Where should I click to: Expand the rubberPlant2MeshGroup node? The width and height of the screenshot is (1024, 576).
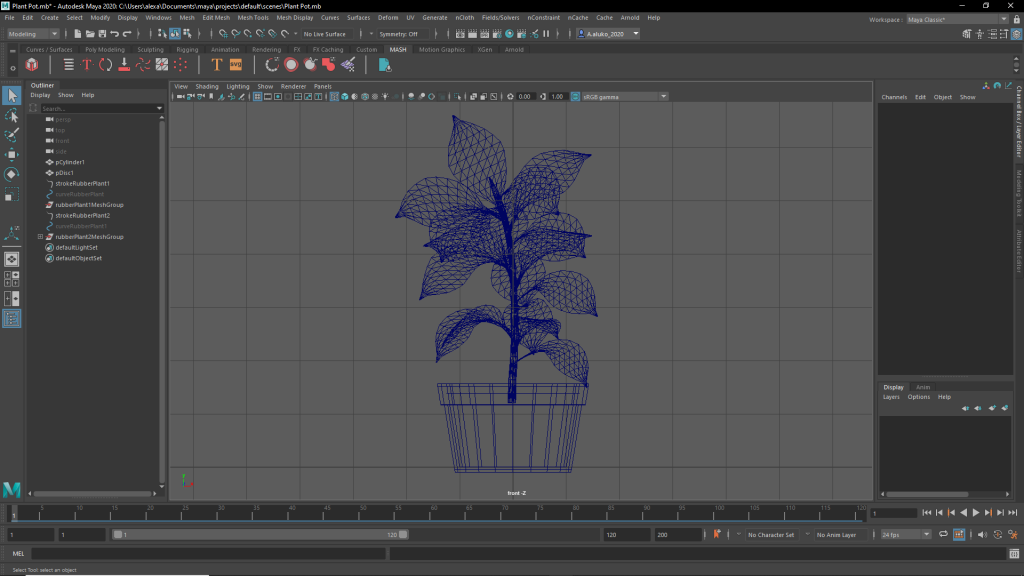[40, 237]
